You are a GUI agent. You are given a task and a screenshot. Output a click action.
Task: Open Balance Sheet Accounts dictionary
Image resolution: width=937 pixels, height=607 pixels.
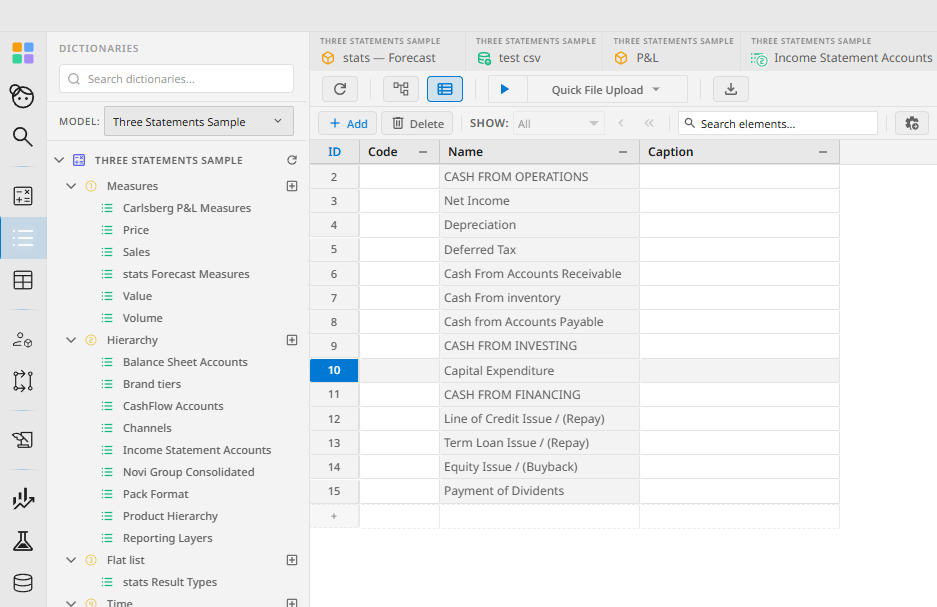coord(185,362)
